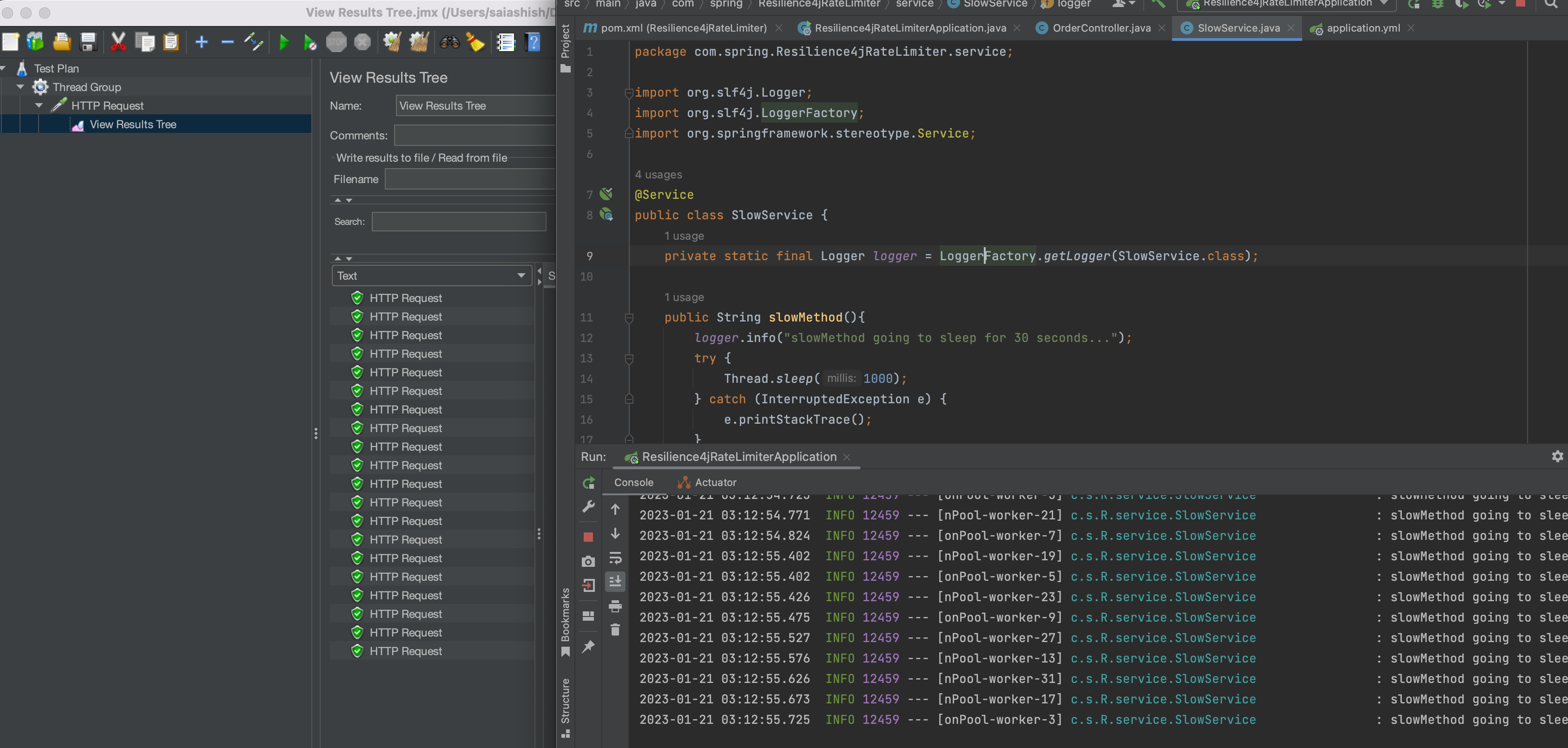Switch to the Actuator tab in Run panel
1568x748 pixels.
point(715,482)
